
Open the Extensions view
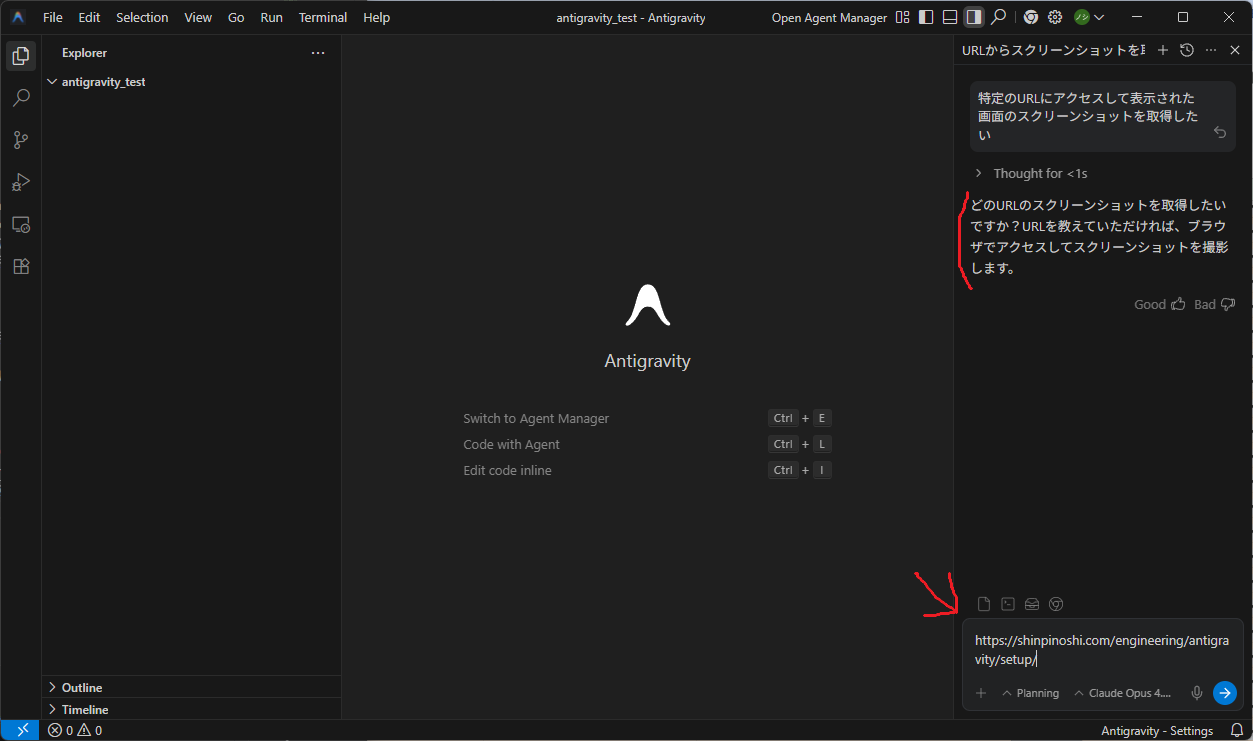(21, 266)
